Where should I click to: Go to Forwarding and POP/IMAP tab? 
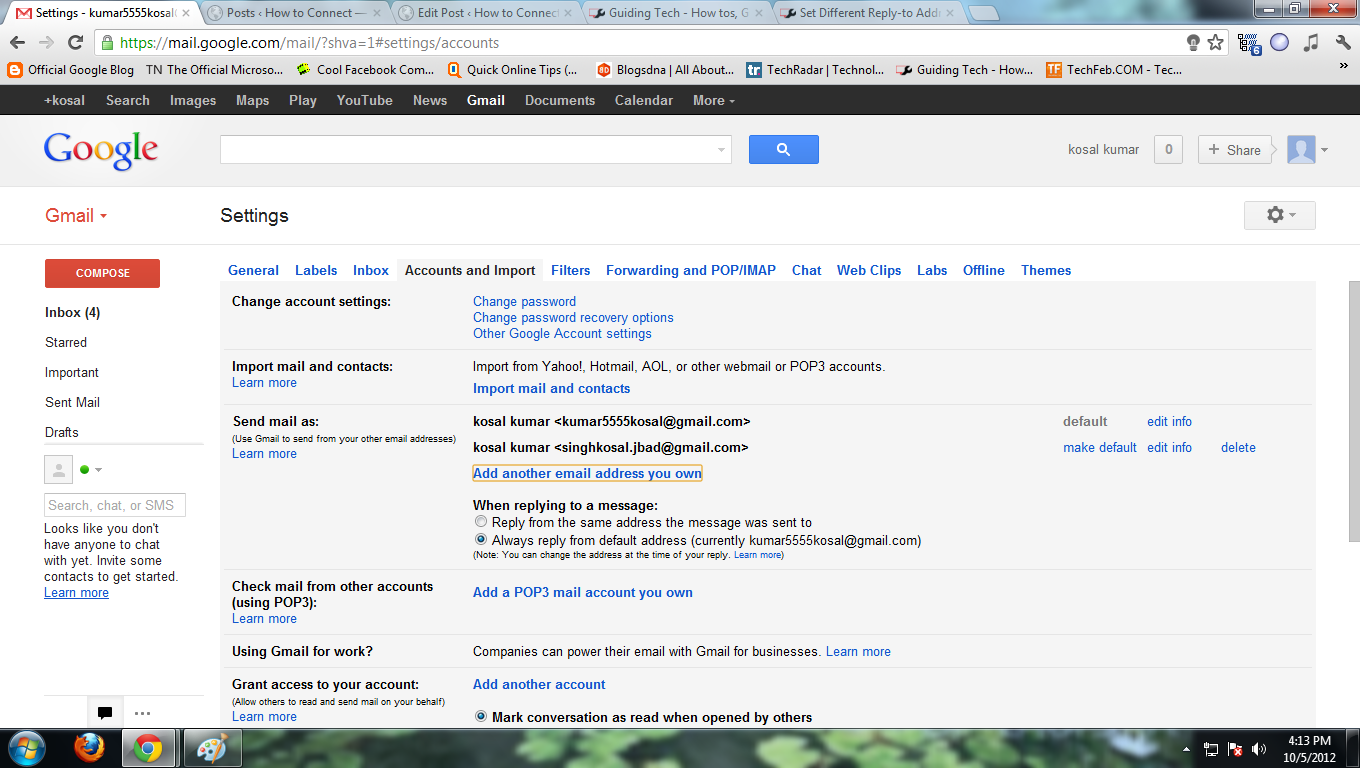691,270
